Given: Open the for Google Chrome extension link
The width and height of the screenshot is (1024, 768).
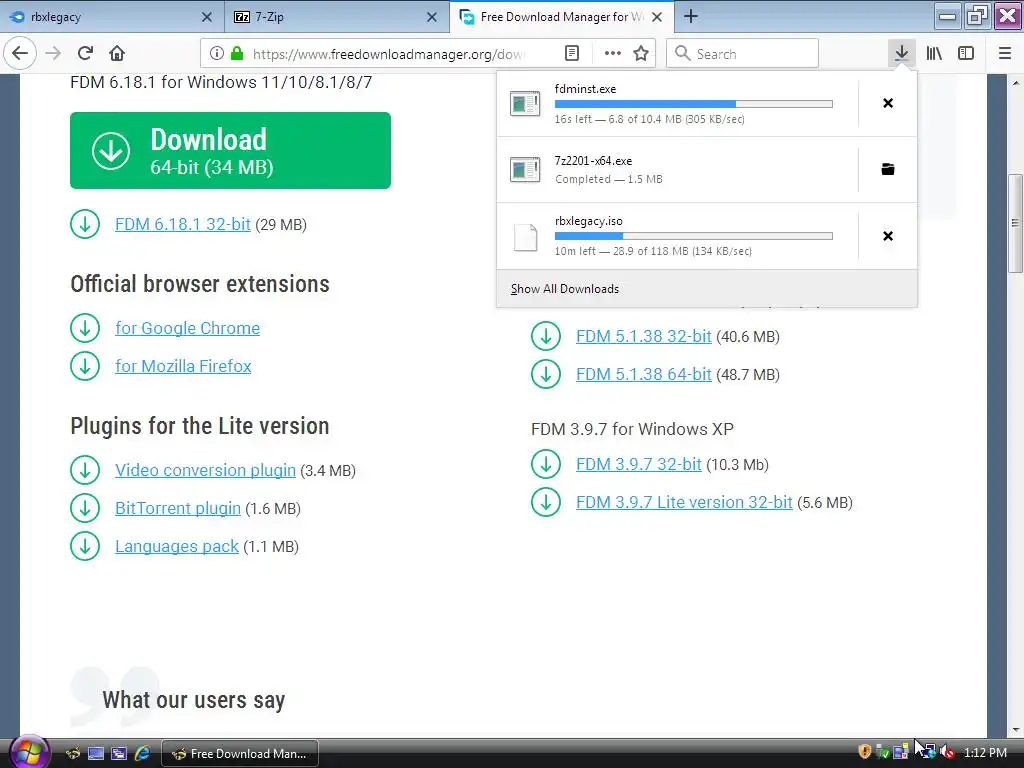Looking at the screenshot, I should tap(187, 328).
